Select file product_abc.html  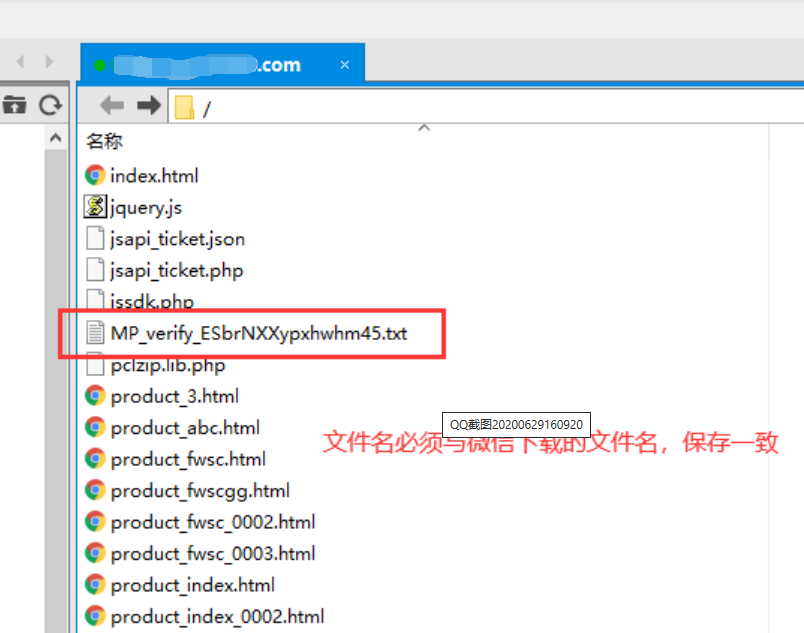185,428
